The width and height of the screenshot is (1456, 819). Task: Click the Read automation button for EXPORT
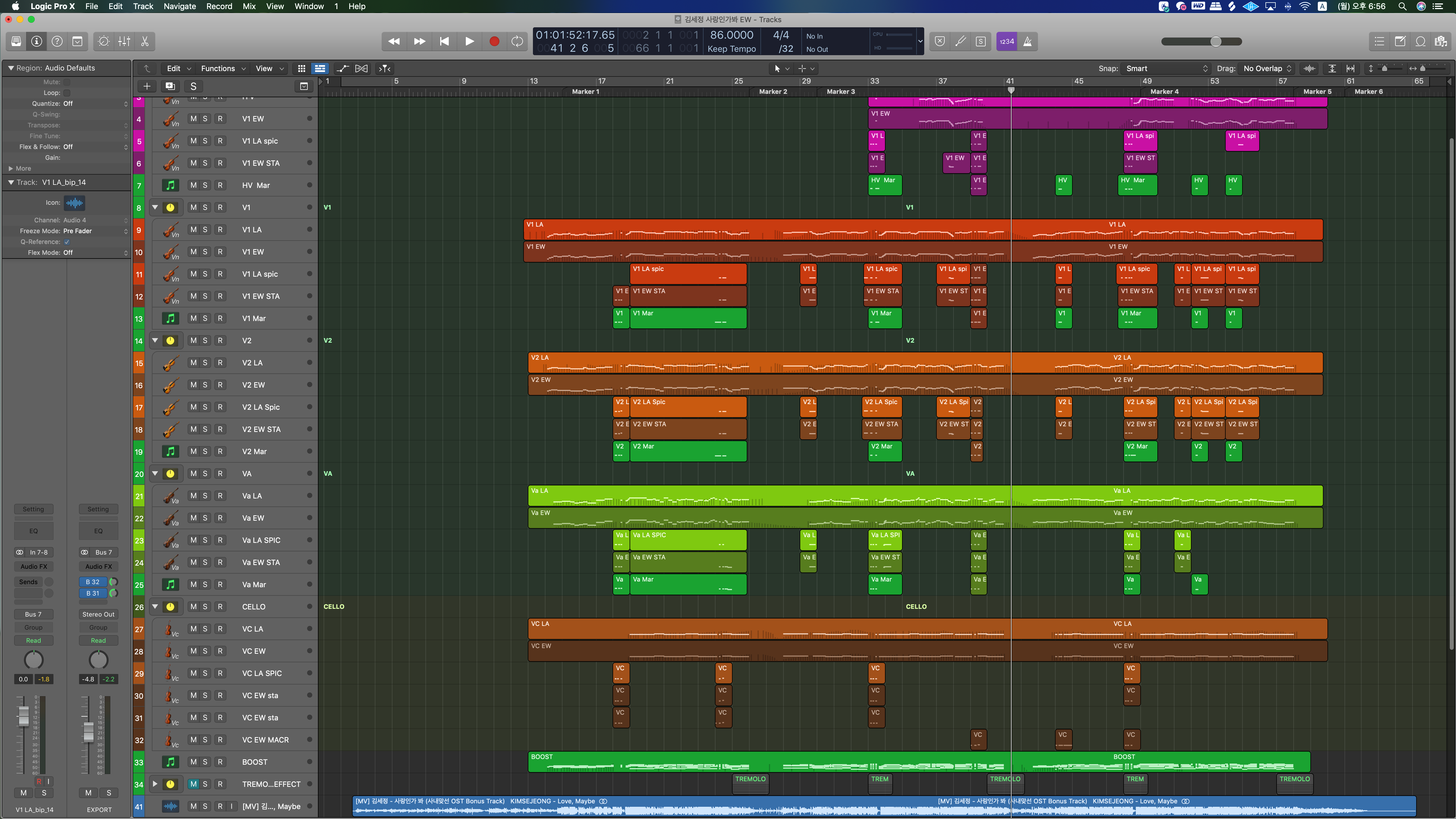(98, 640)
